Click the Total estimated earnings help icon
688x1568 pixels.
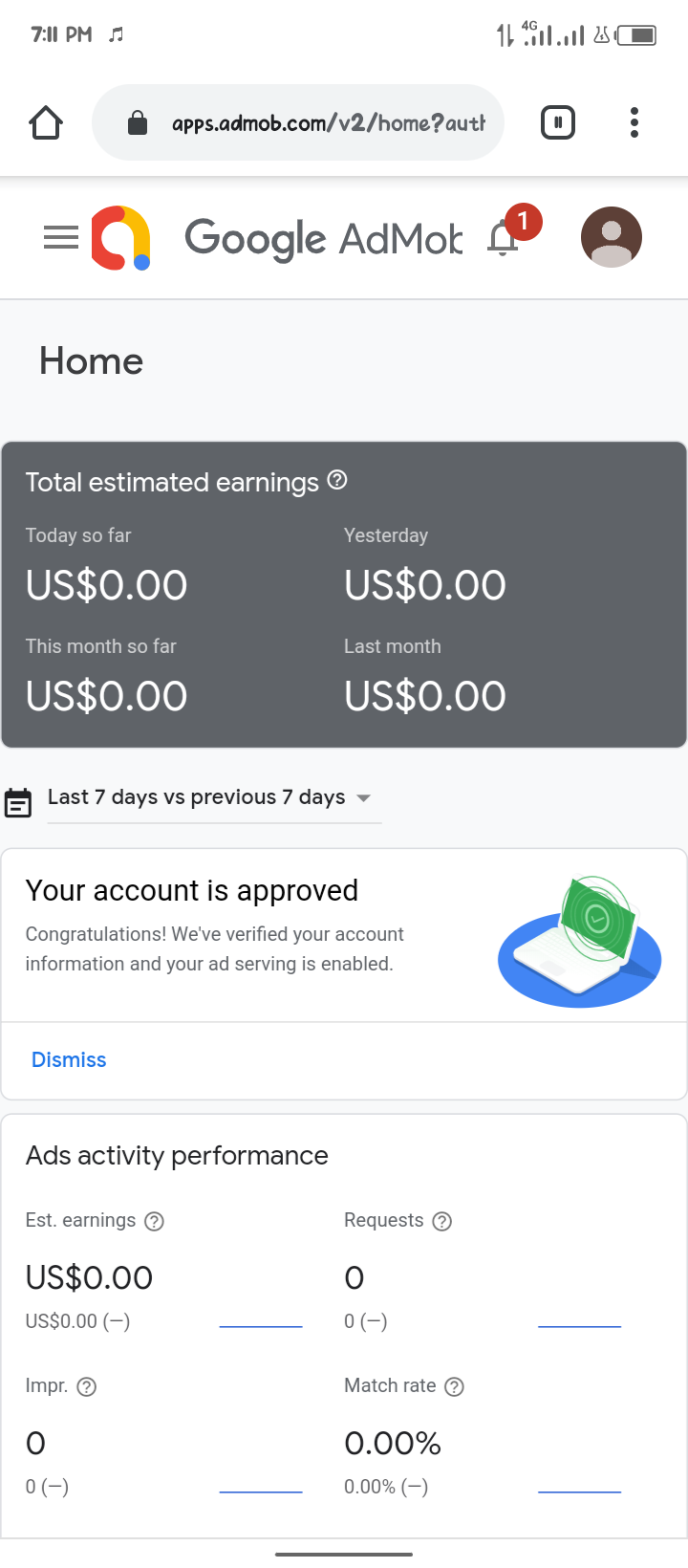pos(336,482)
